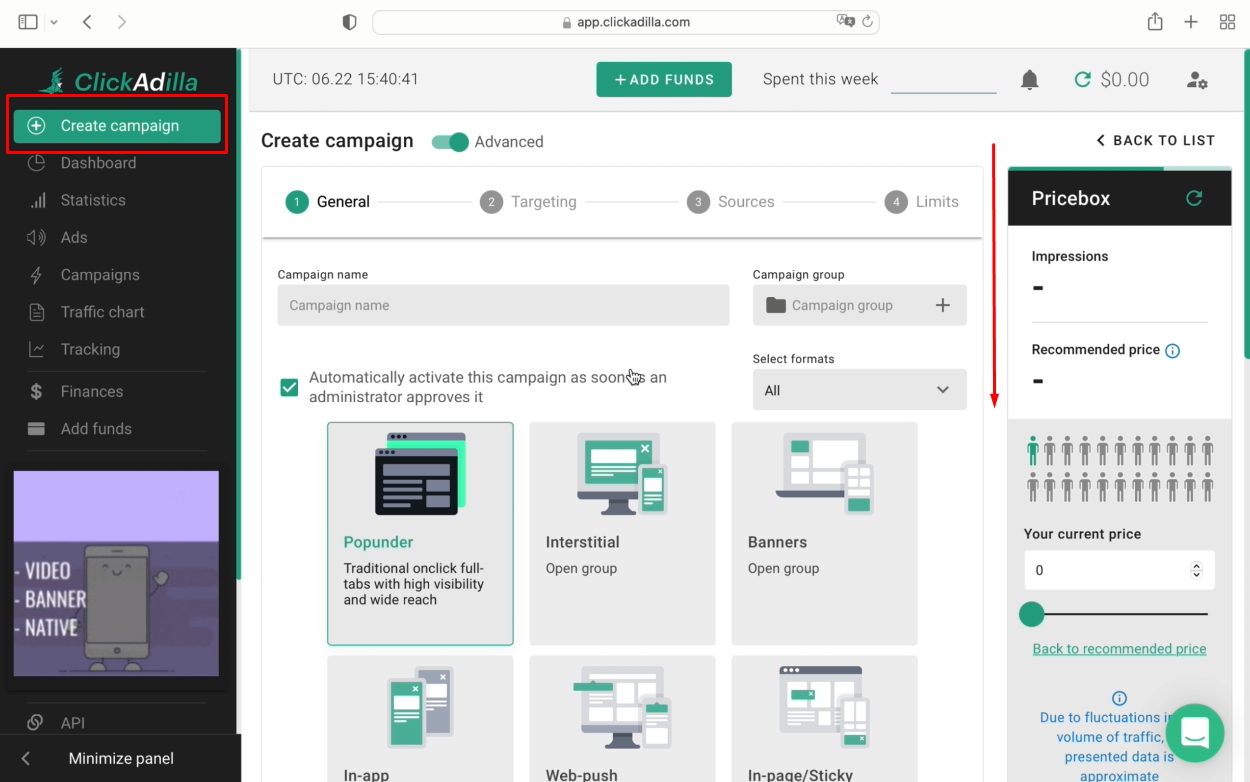Screen dimensions: 1250x782
Task: Open Statistics in the sidebar menu
Action: (93, 200)
